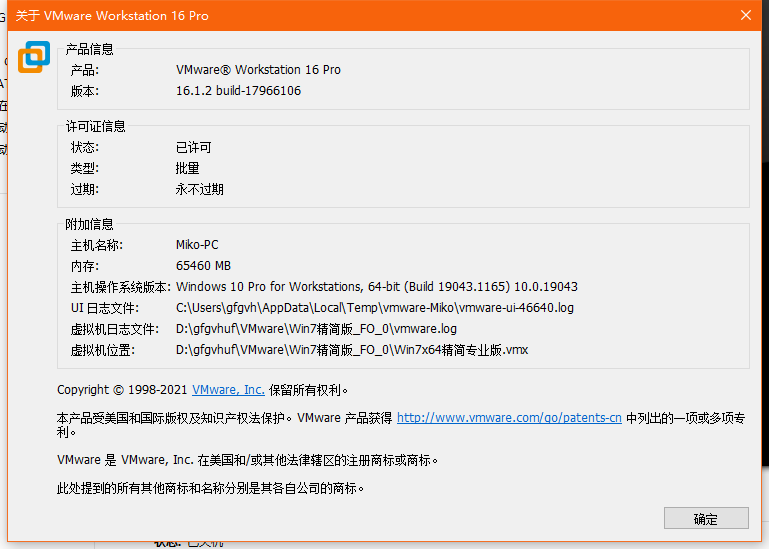Click the dialog title bar text
The width and height of the screenshot is (769, 549).
[x=112, y=15]
